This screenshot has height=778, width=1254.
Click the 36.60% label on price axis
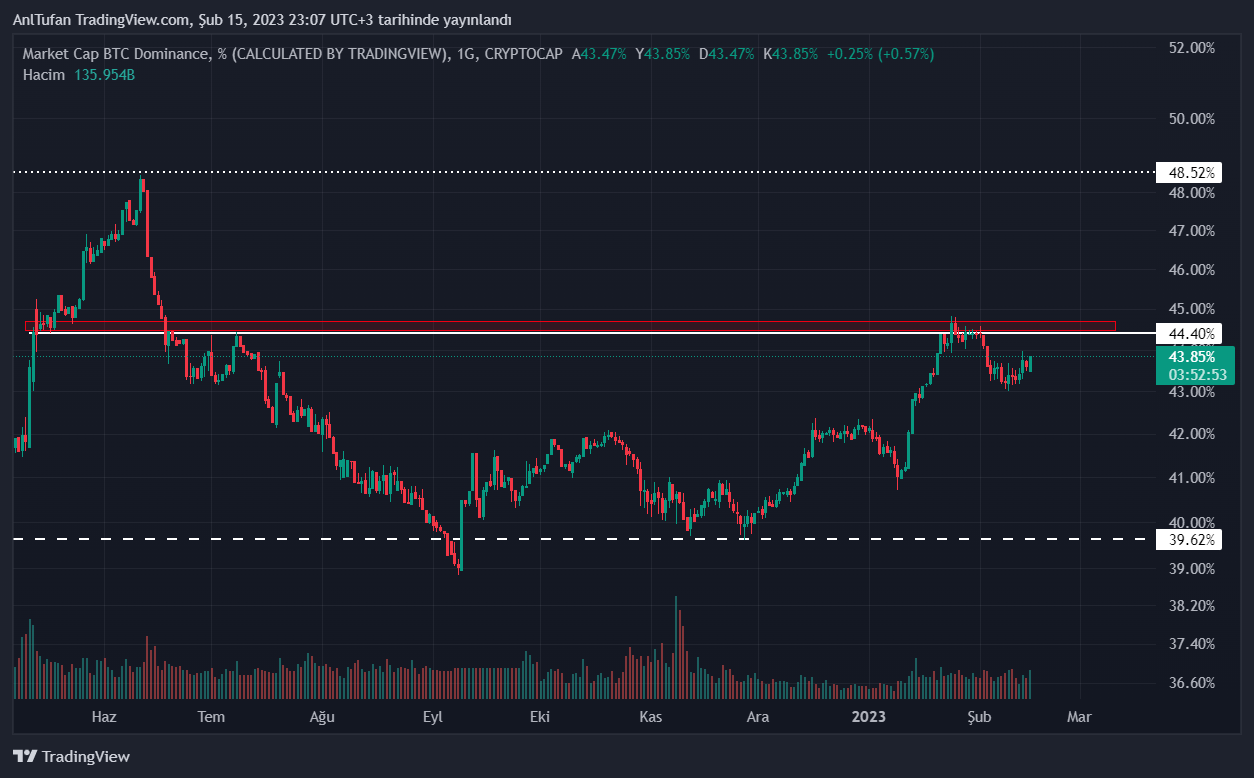click(1191, 683)
